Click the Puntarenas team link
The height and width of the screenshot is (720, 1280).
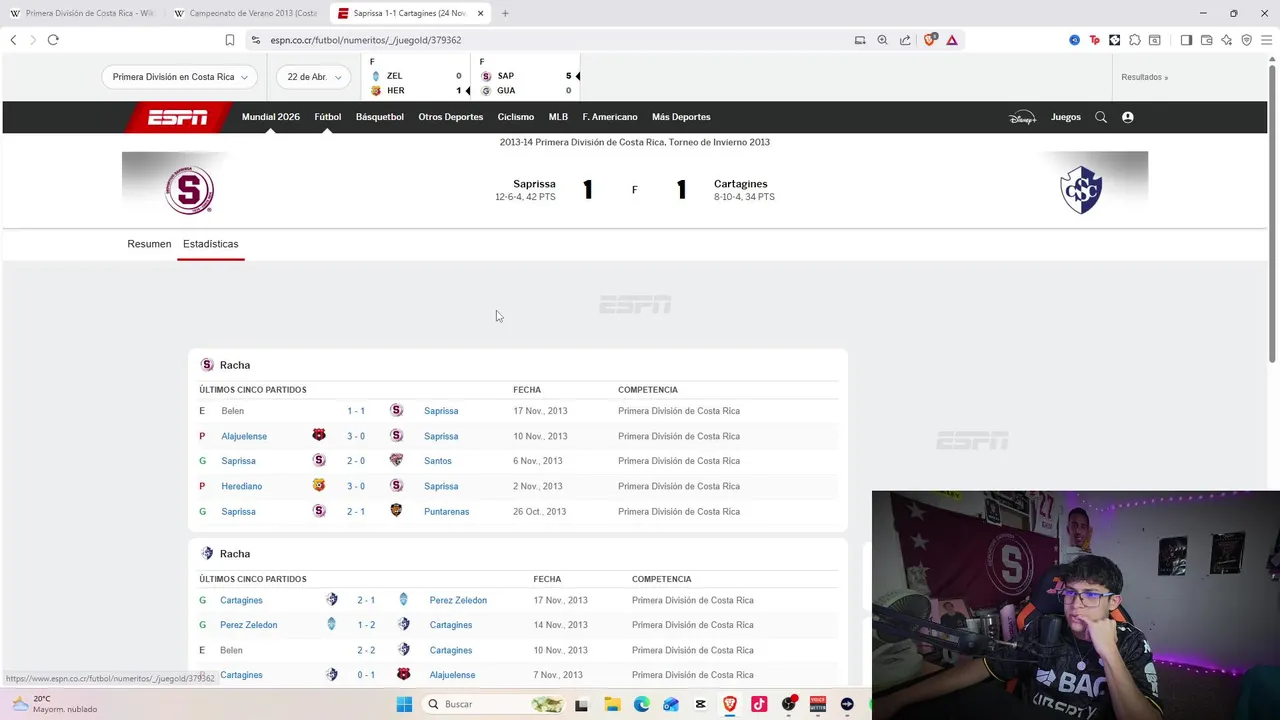[446, 511]
